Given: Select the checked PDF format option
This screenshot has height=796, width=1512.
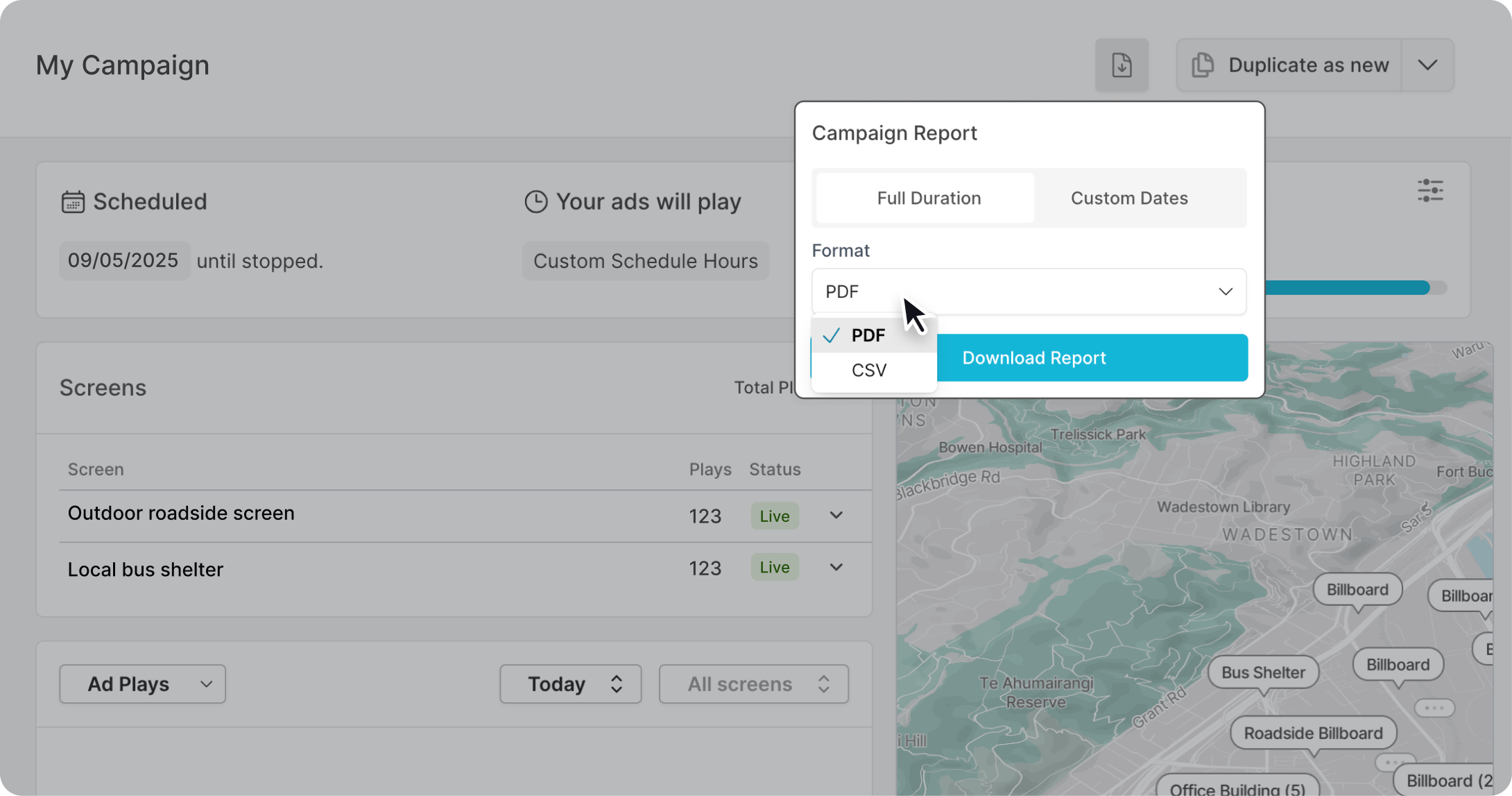Looking at the screenshot, I should click(868, 335).
